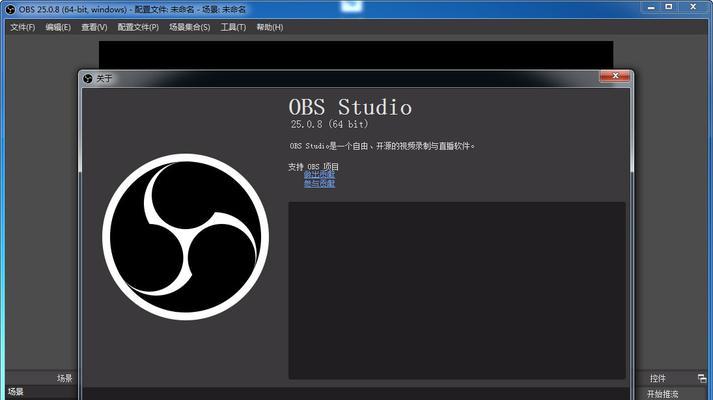Maximize the main OBS window
The height and width of the screenshot is (400, 713).
[x=668, y=7]
